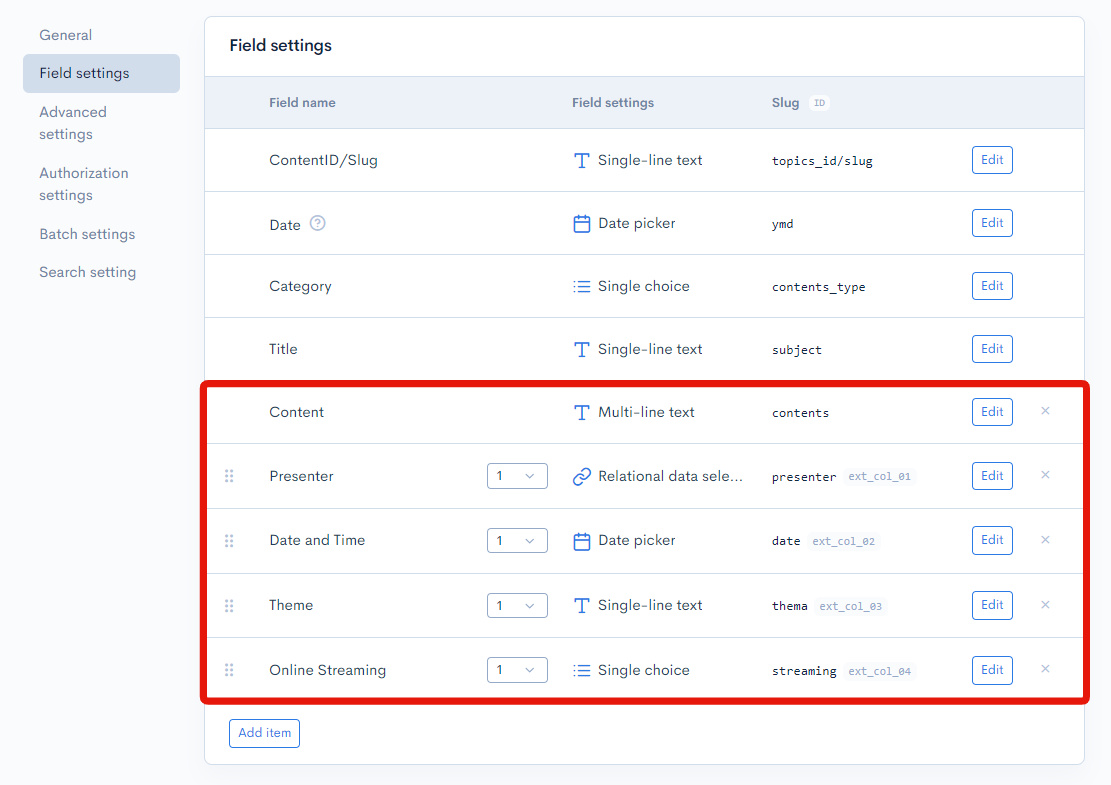Remove the Date and Time field
Viewport: 1111px width, 785px height.
coord(1045,540)
